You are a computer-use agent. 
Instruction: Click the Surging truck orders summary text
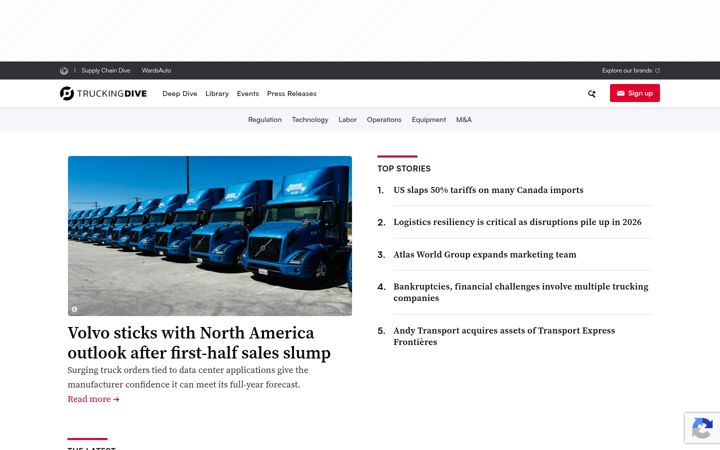188,377
